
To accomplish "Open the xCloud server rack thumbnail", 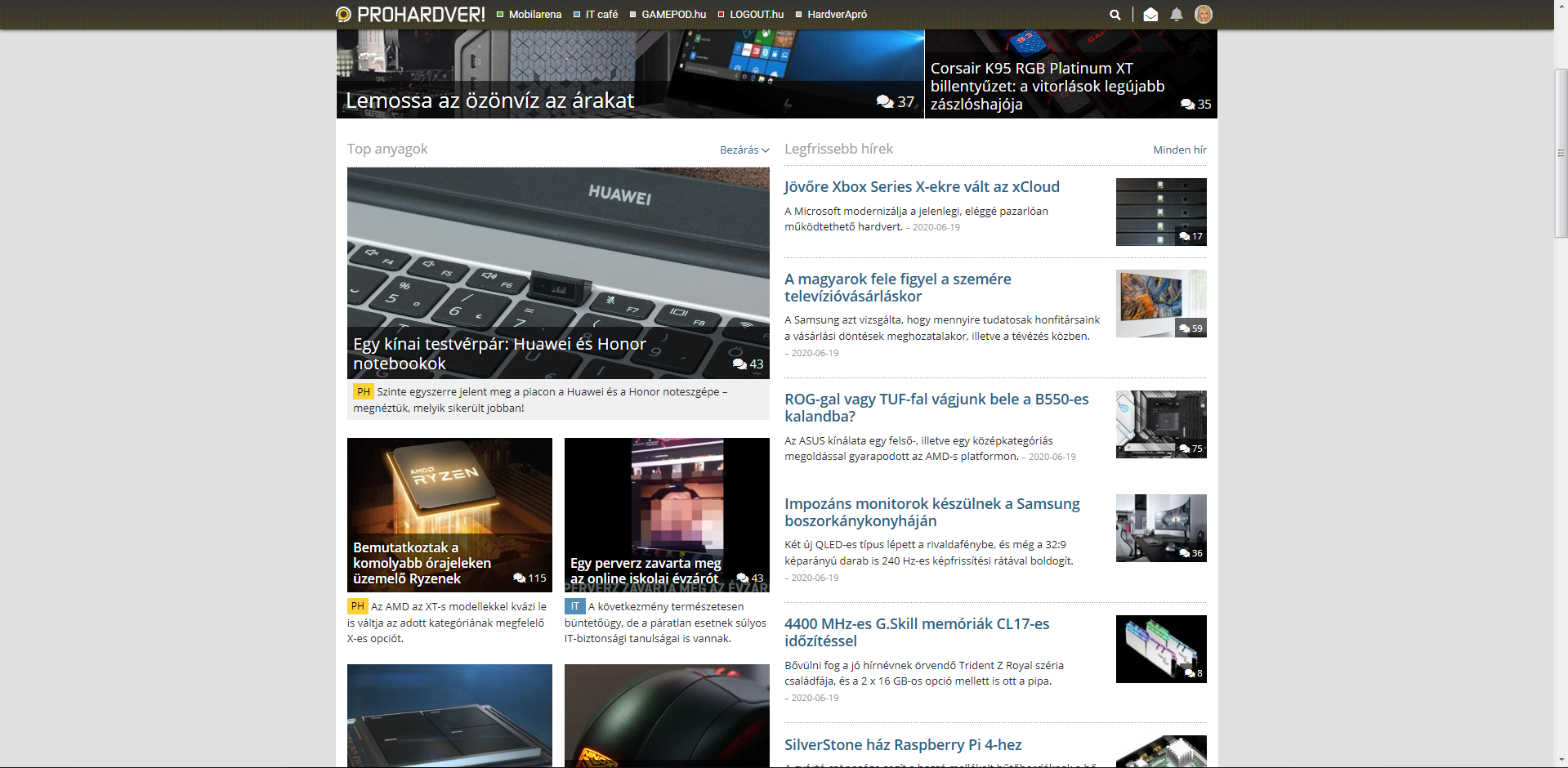I will click(x=1161, y=212).
